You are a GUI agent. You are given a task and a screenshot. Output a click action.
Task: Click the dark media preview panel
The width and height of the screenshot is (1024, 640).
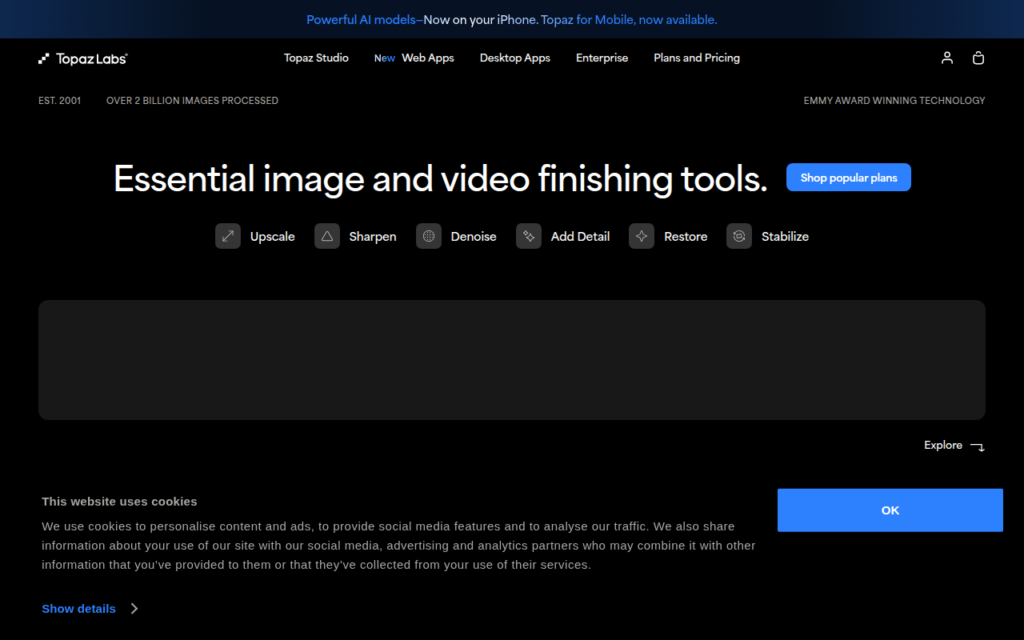tap(512, 360)
